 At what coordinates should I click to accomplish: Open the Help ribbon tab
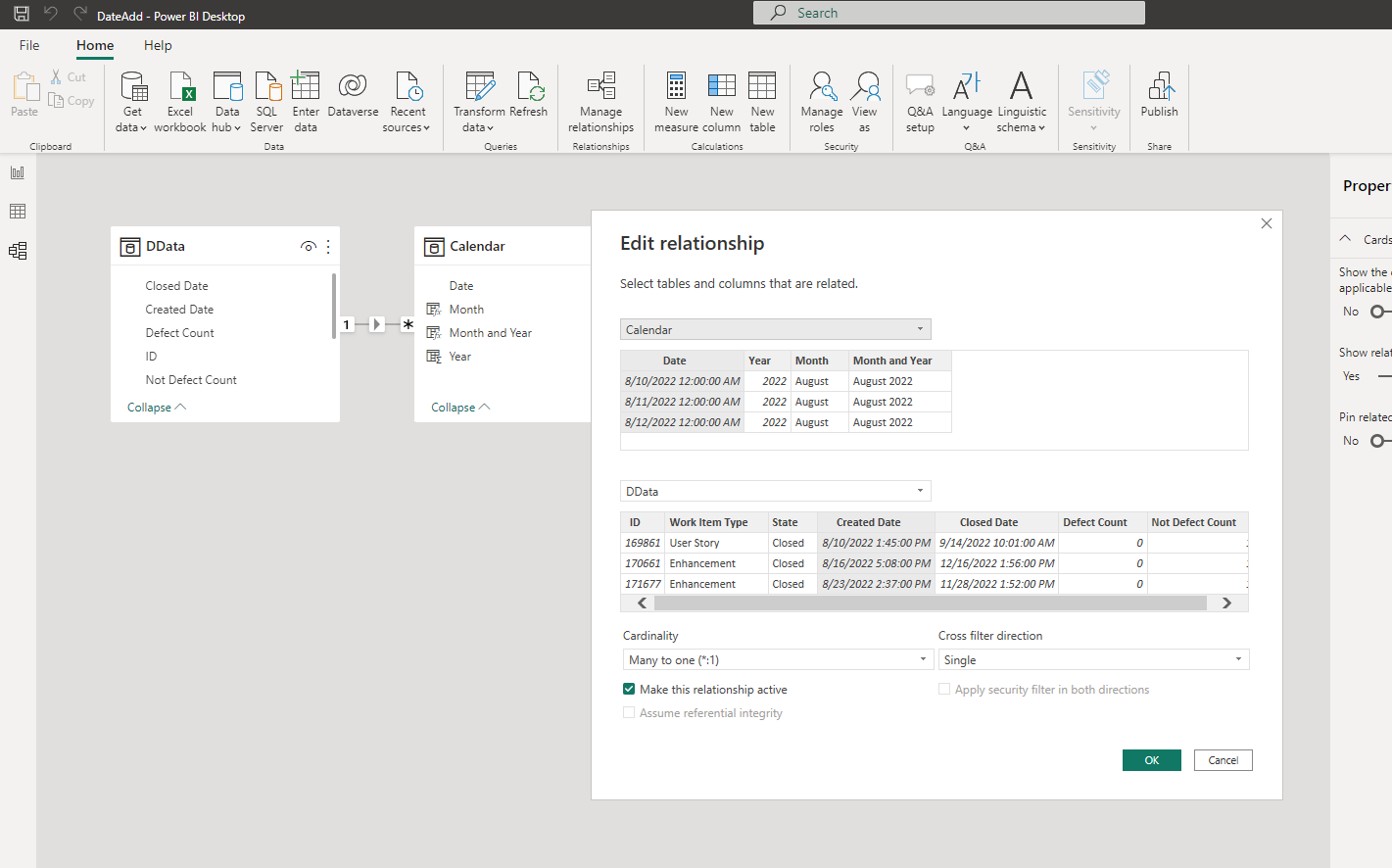158,45
